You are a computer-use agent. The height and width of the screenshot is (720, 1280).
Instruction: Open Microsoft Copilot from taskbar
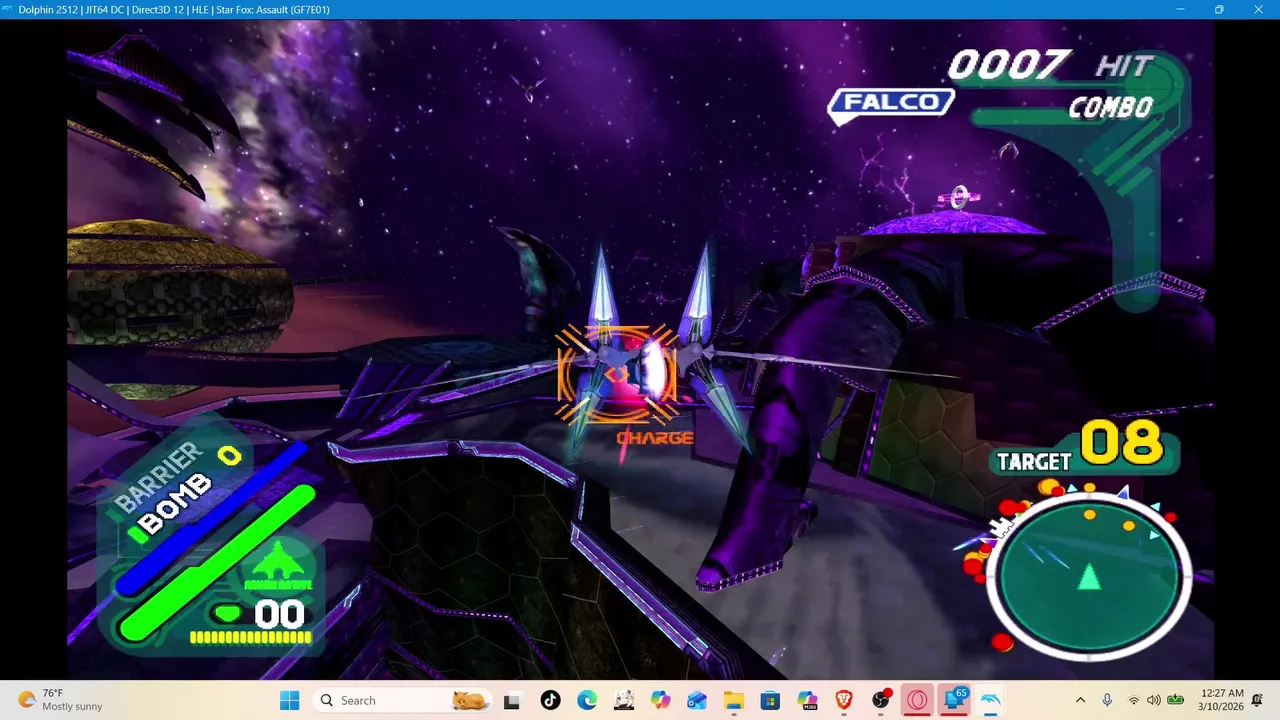(x=660, y=700)
